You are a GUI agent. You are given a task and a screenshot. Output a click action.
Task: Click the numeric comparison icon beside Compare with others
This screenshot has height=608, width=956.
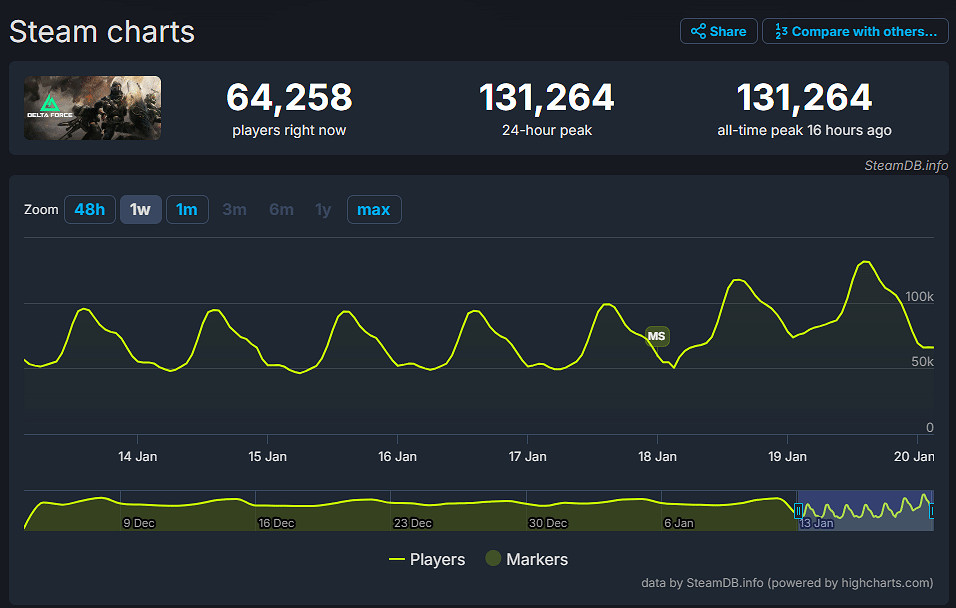pyautogui.click(x=783, y=31)
